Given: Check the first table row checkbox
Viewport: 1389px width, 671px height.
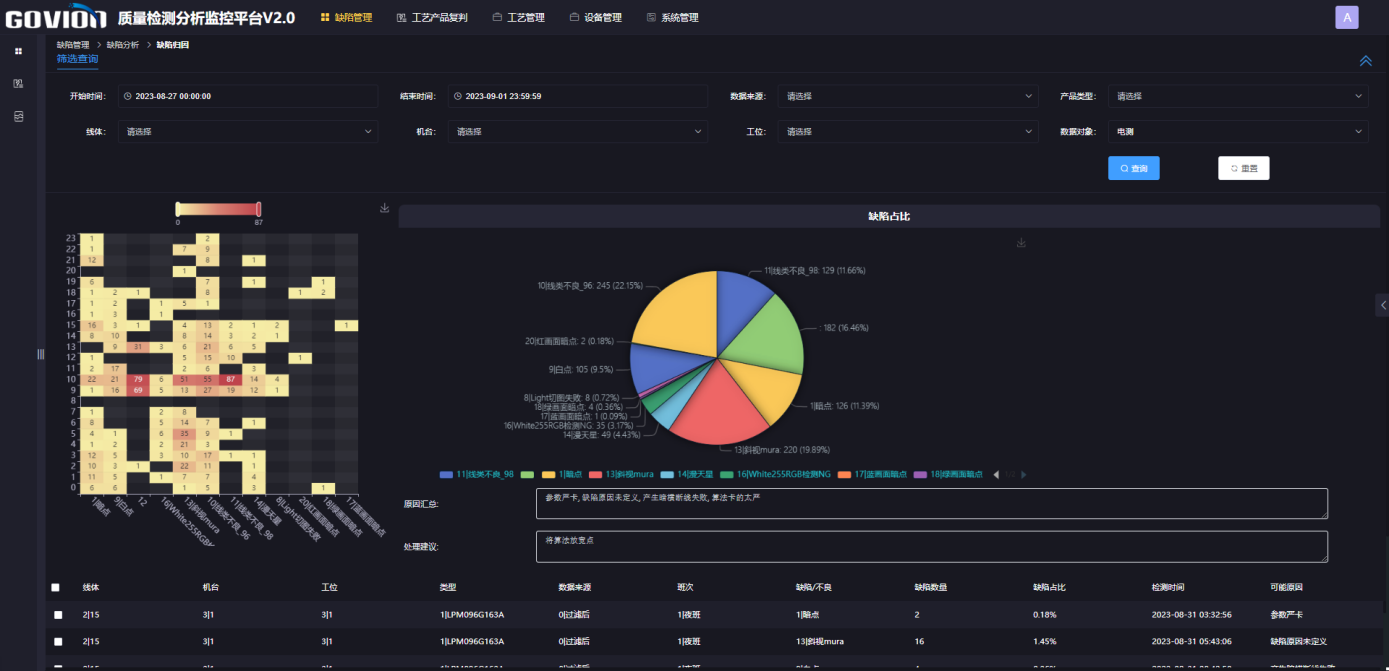Looking at the screenshot, I should coord(58,615).
